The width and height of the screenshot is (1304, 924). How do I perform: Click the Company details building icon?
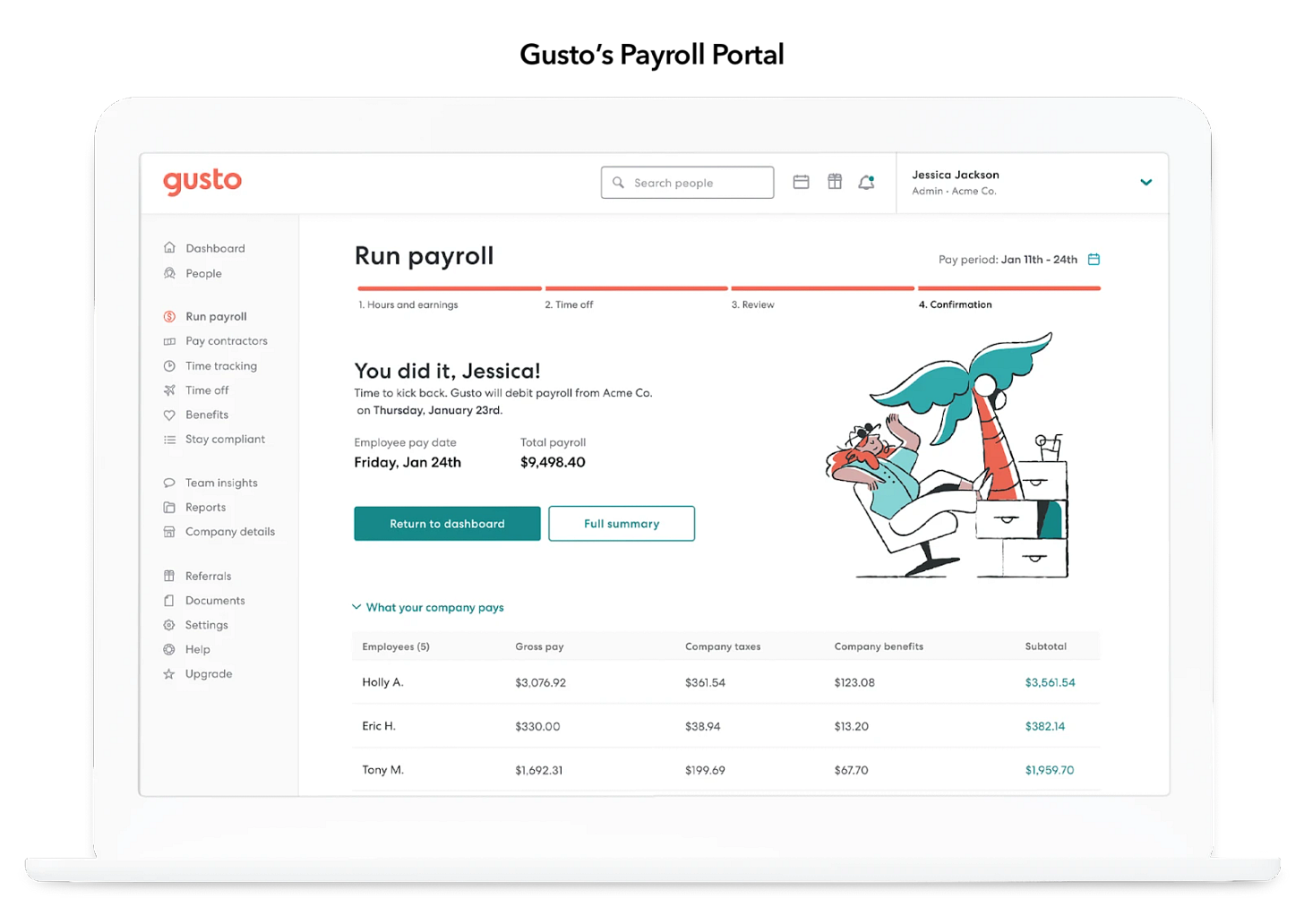coord(169,532)
